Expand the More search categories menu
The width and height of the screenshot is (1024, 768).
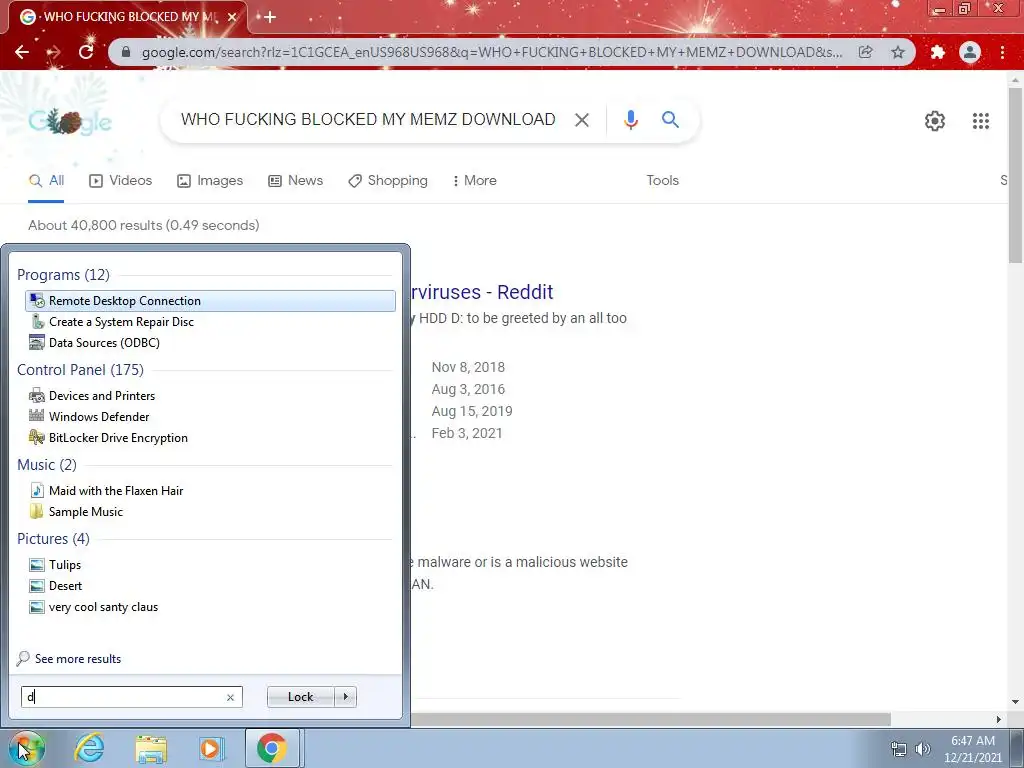(x=474, y=181)
